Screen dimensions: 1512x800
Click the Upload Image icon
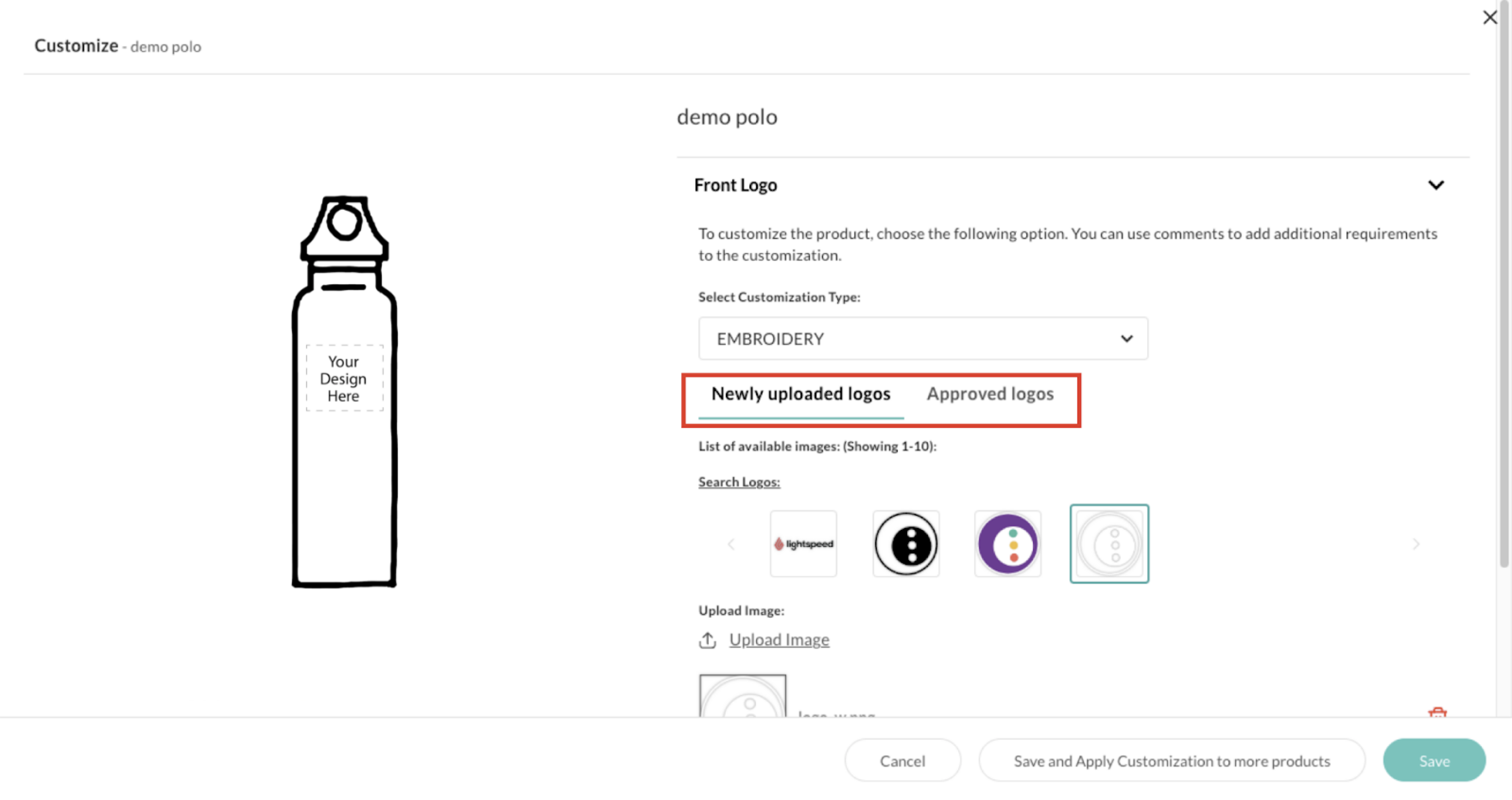click(x=707, y=640)
